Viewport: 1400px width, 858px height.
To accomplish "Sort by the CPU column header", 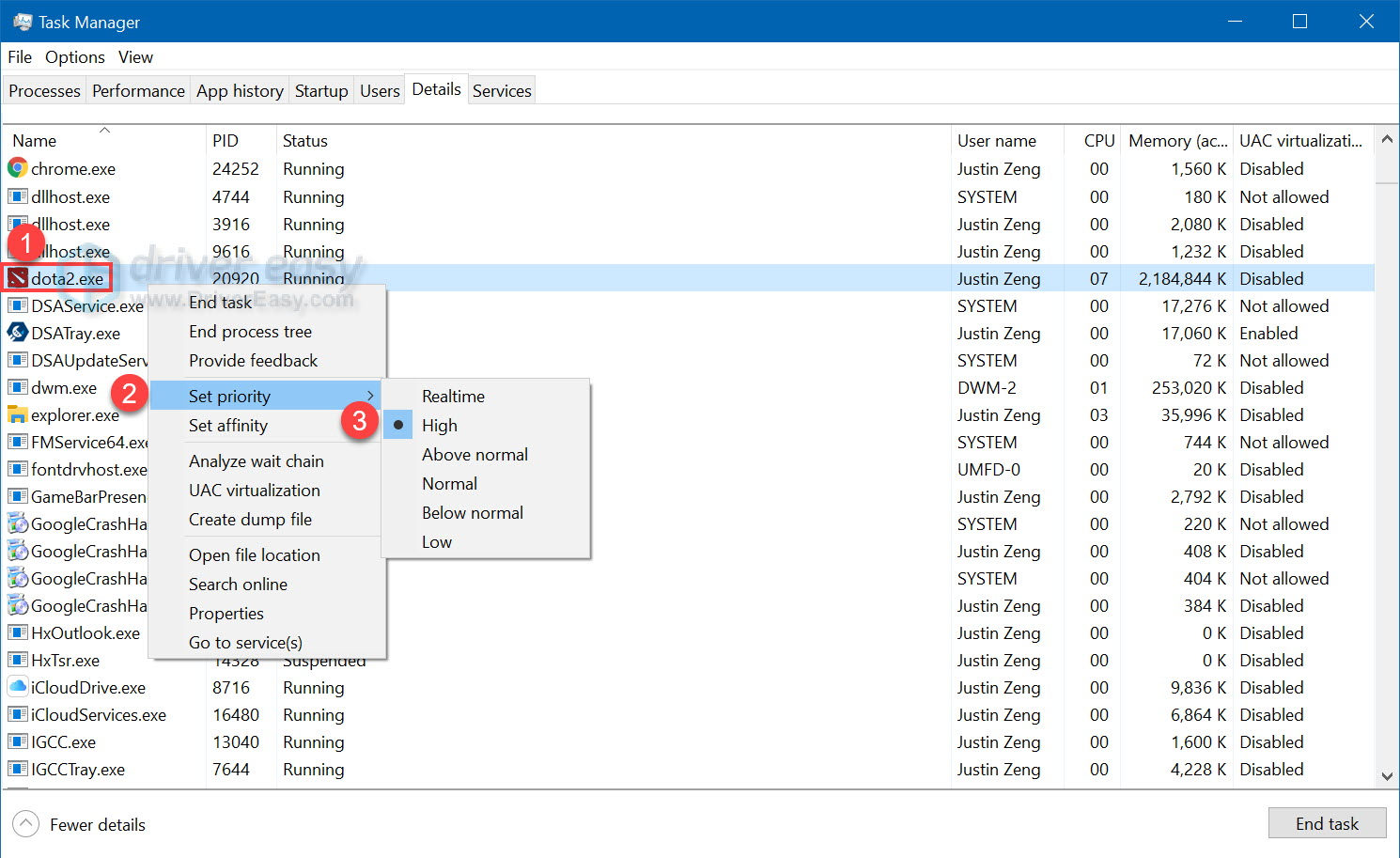I will pos(1093,140).
